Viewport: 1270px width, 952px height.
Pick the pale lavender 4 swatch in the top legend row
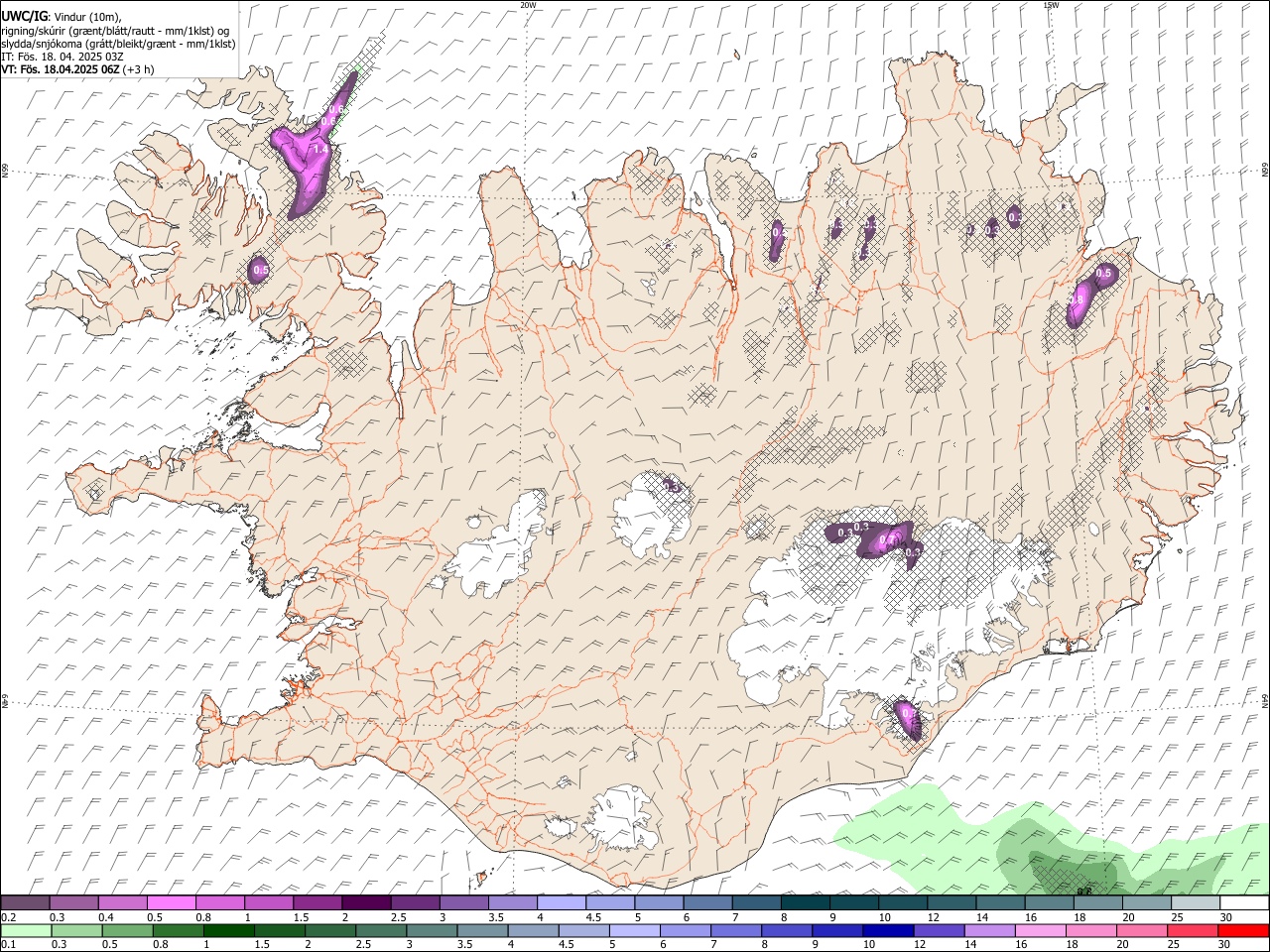coord(561,902)
